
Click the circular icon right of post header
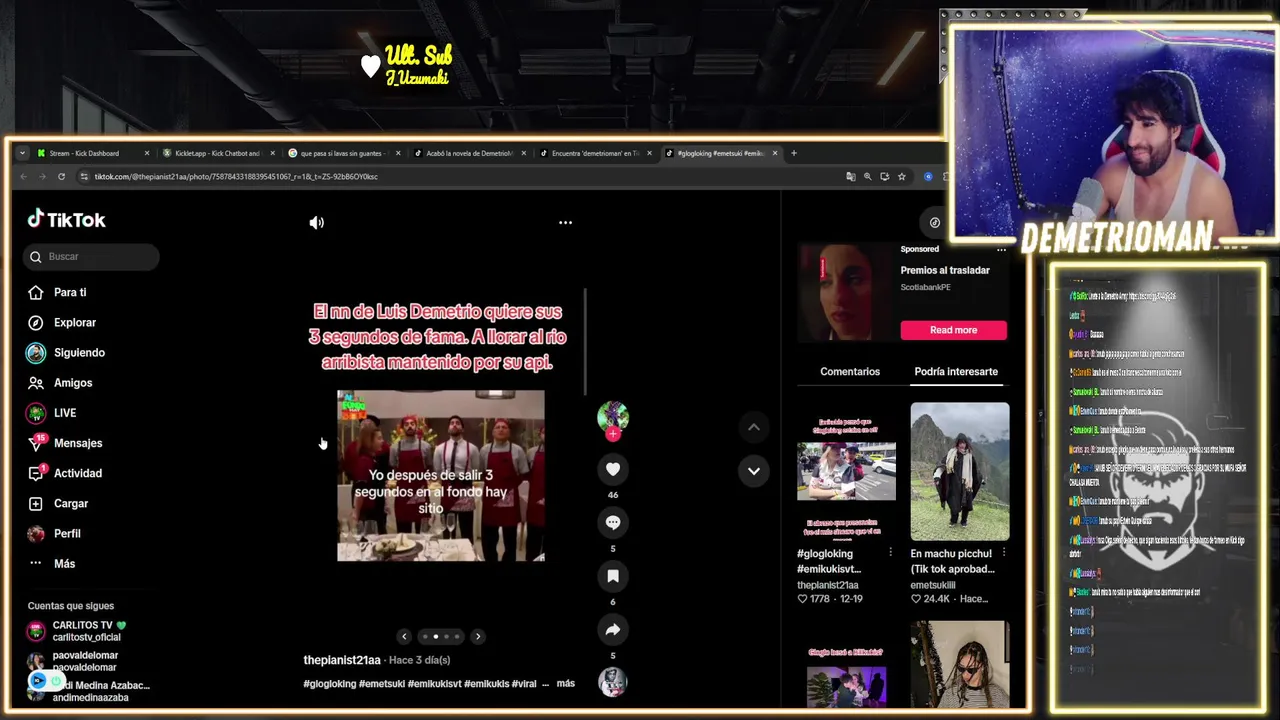click(935, 223)
